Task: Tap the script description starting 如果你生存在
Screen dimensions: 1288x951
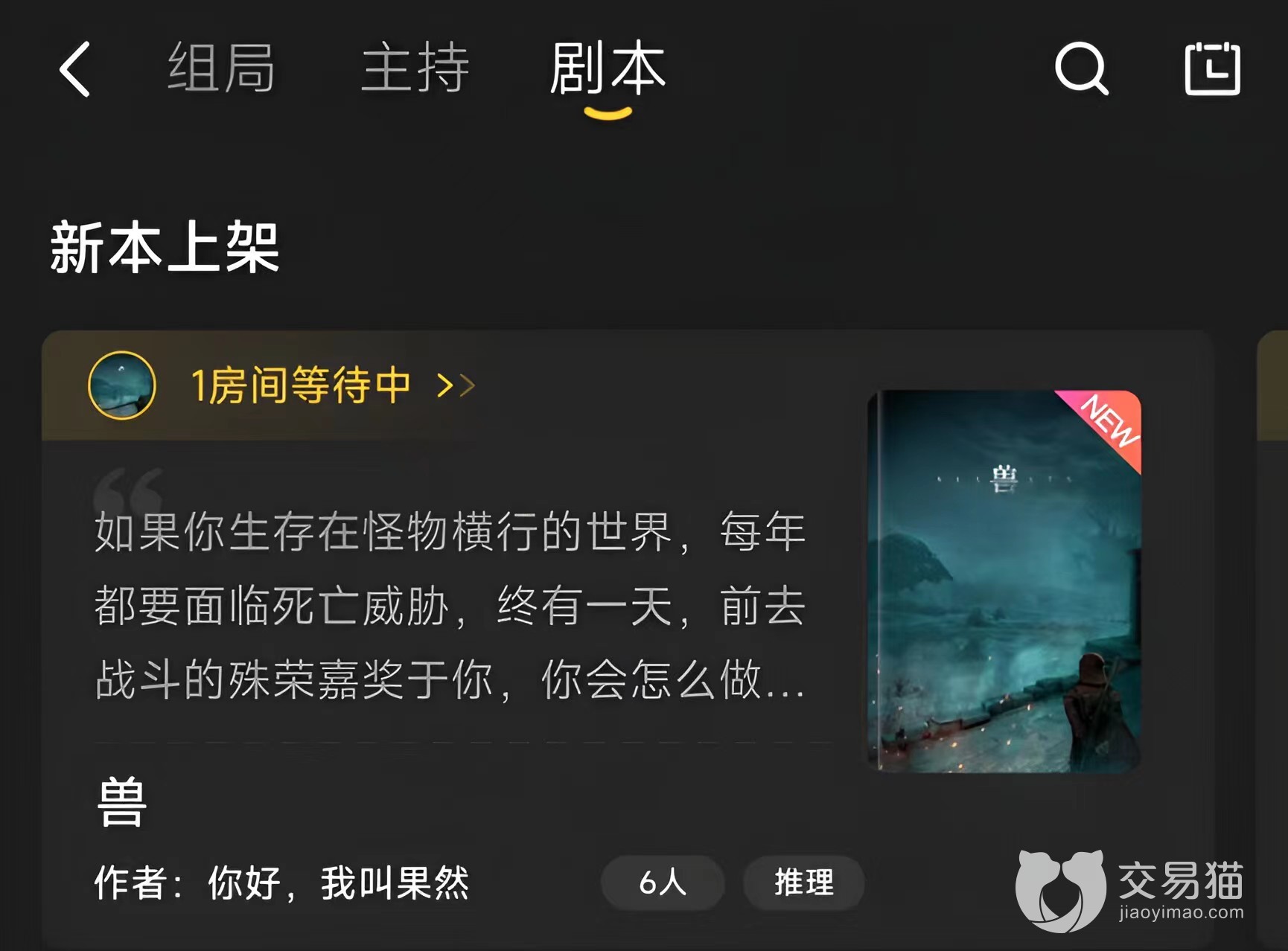Action: click(x=450, y=606)
